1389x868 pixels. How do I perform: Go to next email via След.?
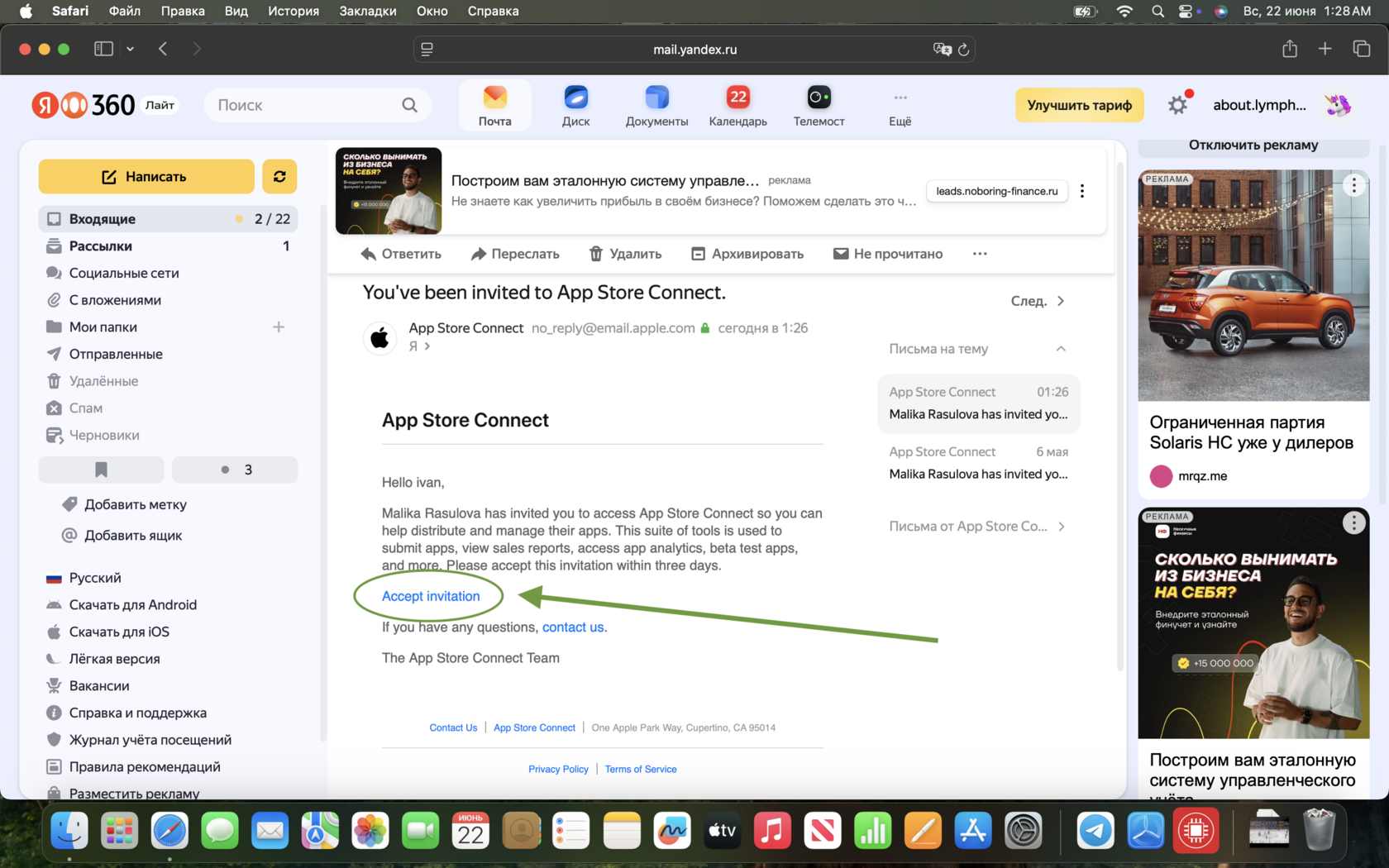pyautogui.click(x=1038, y=301)
